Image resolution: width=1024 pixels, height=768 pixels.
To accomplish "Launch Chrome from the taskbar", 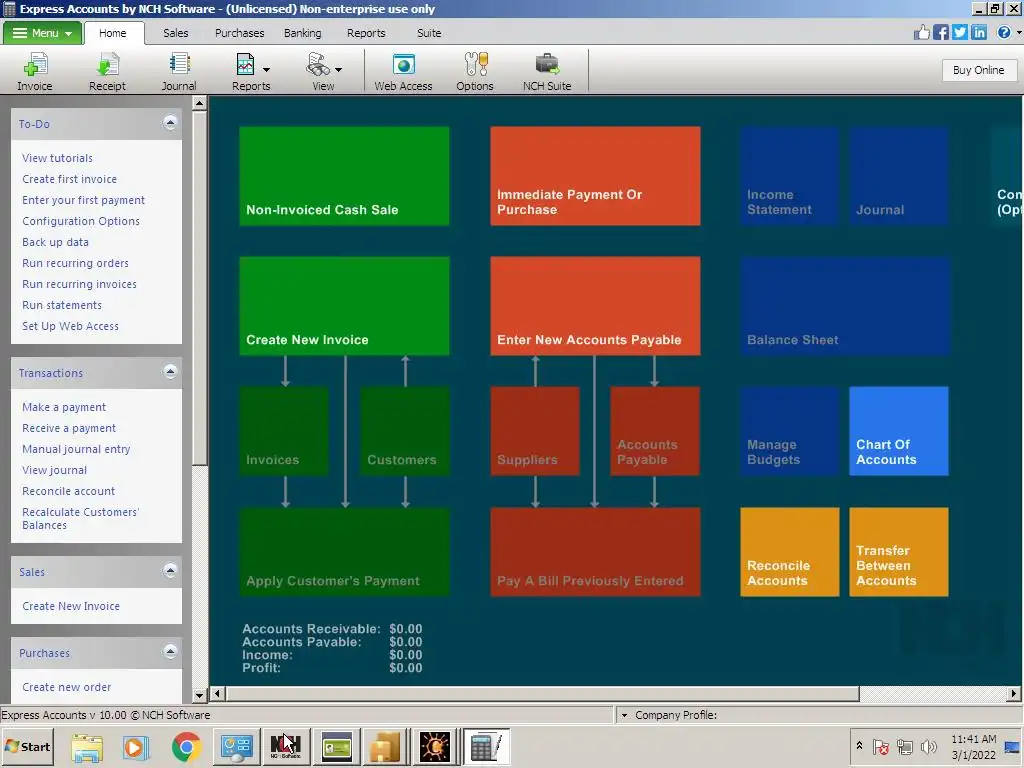I will 186,746.
